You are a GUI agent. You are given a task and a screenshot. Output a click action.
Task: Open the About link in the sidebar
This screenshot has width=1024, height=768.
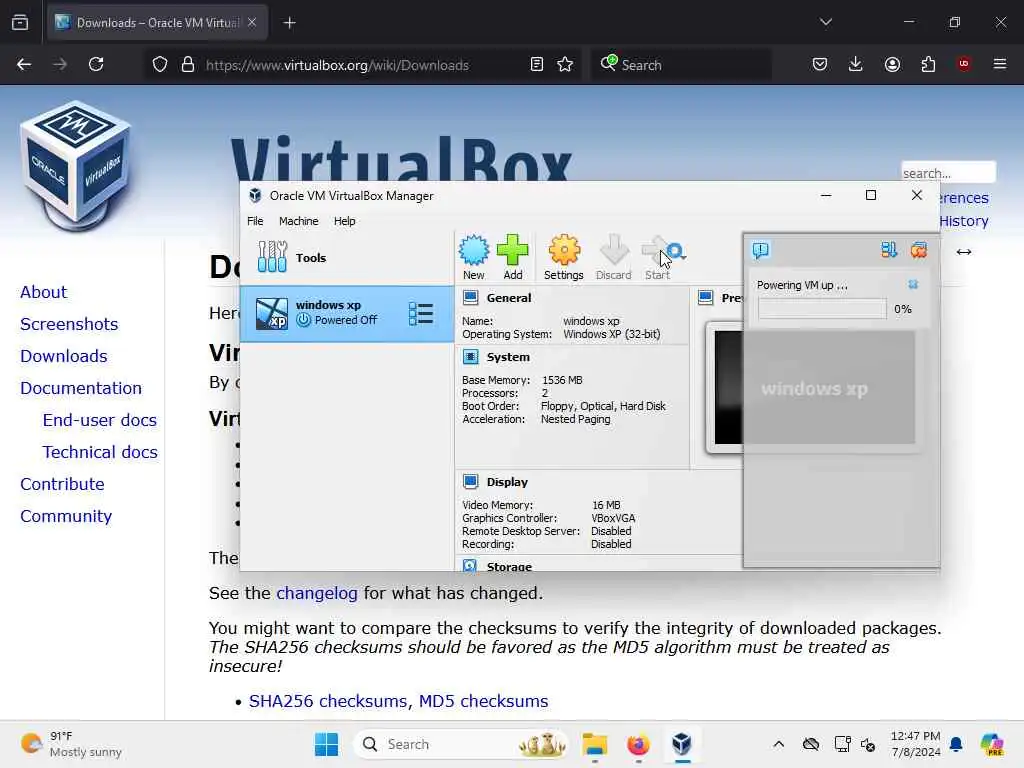pyautogui.click(x=44, y=292)
